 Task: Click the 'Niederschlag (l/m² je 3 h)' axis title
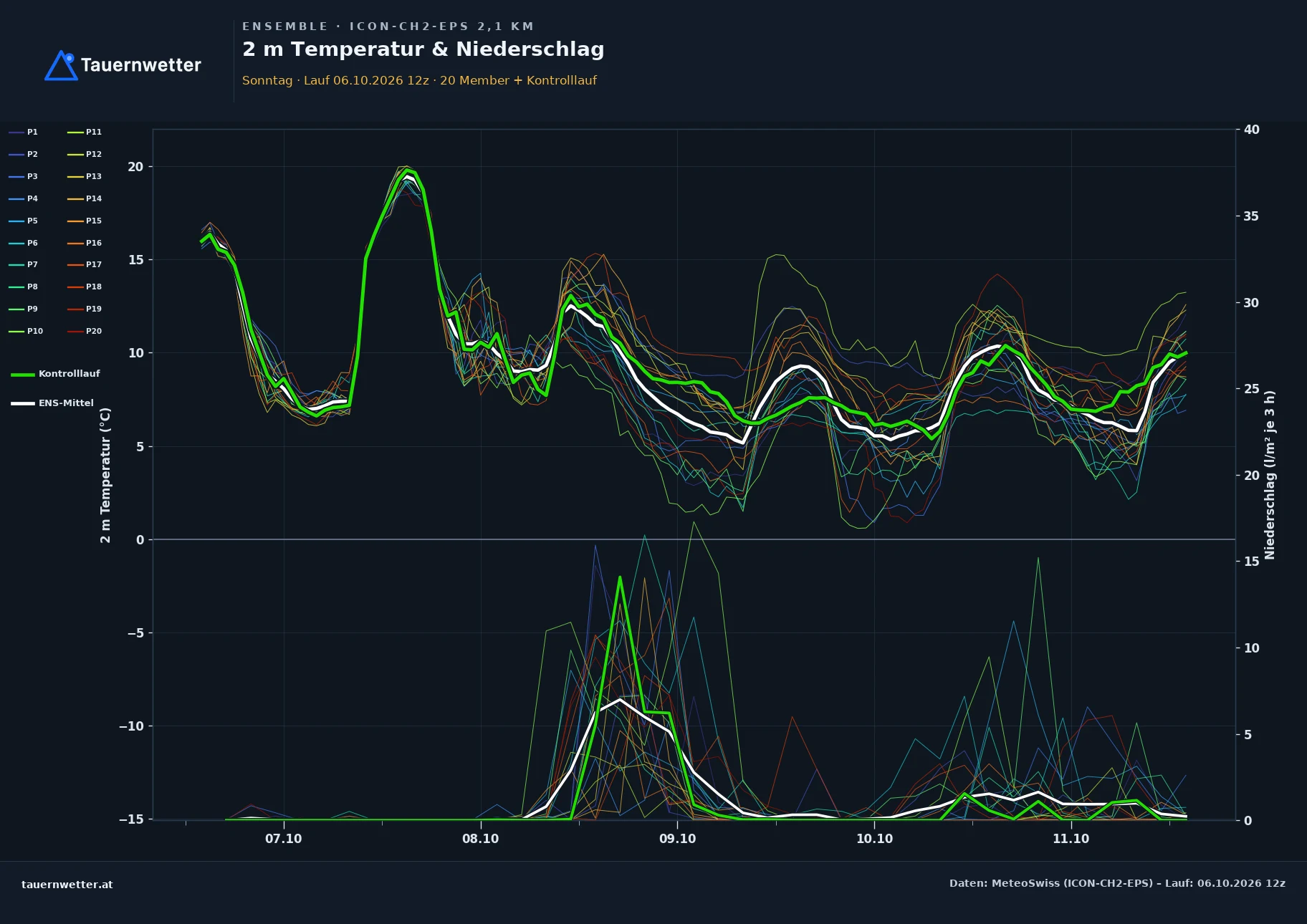(1270, 475)
